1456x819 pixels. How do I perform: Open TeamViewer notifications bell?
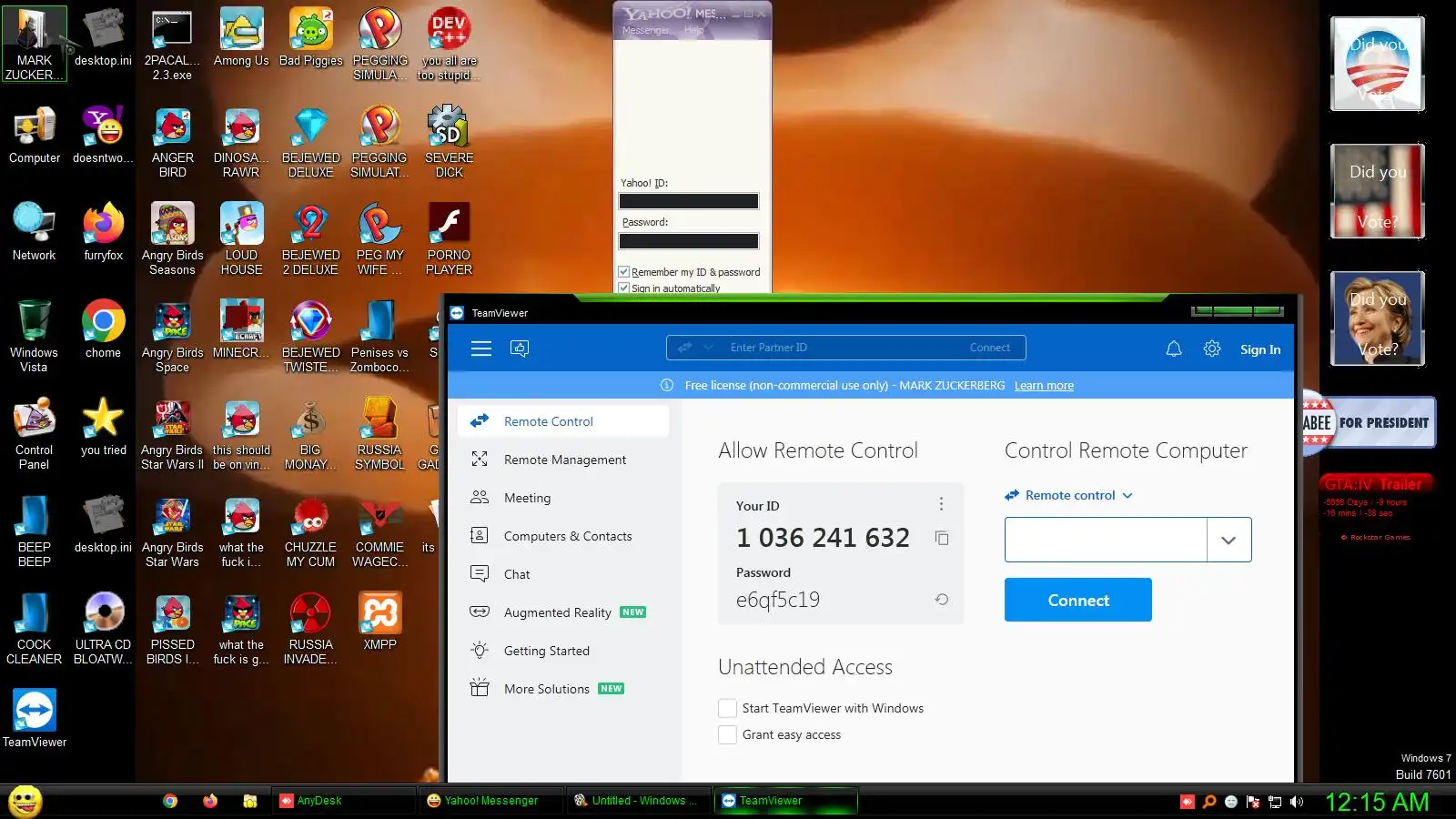pyautogui.click(x=1174, y=349)
